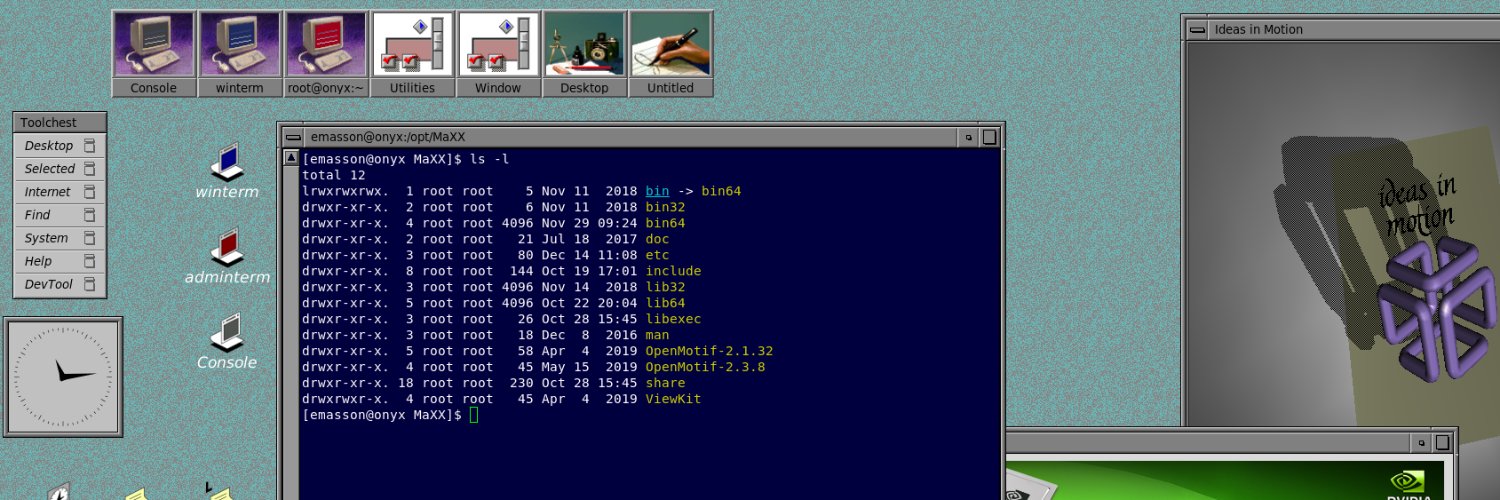
Task: Select the Console desktop icon under adminterm
Action: pyautogui.click(x=227, y=342)
